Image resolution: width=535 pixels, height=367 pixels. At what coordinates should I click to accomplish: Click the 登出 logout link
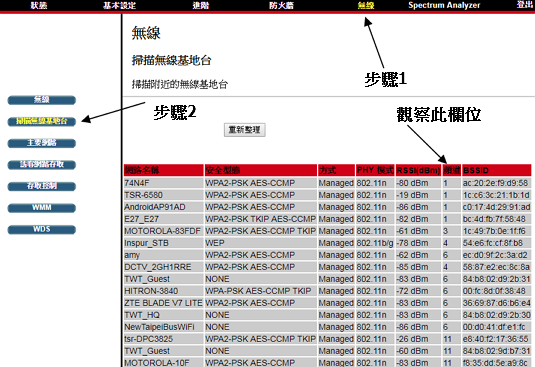coord(525,4)
